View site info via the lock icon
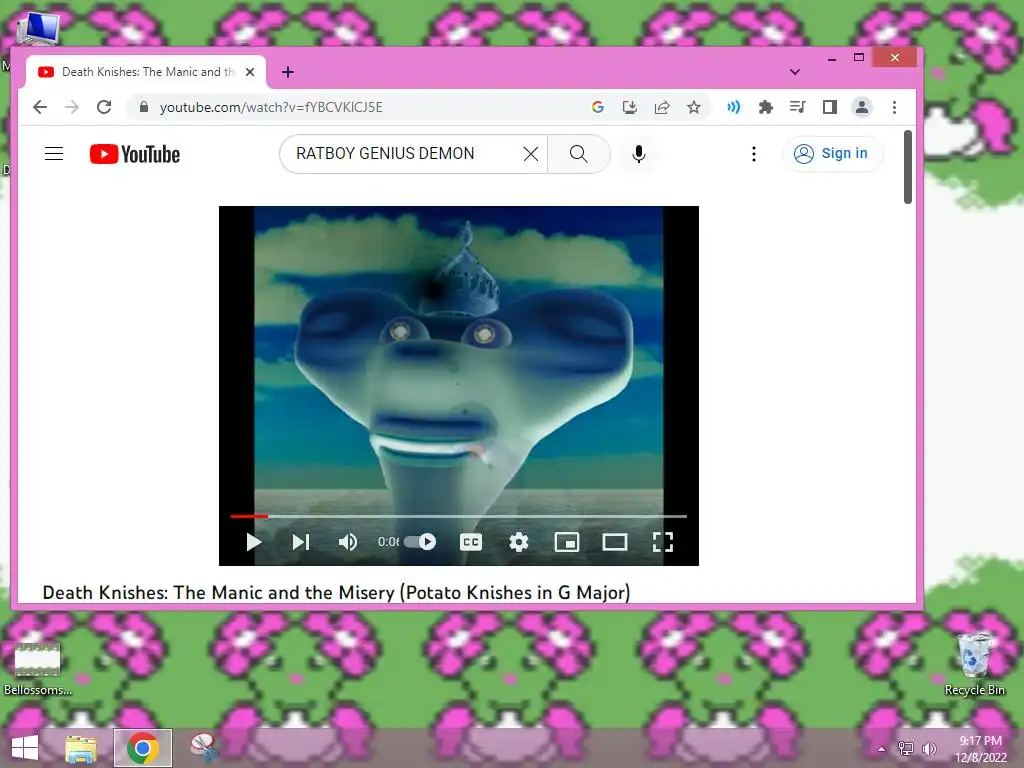1024x768 pixels. click(x=144, y=107)
